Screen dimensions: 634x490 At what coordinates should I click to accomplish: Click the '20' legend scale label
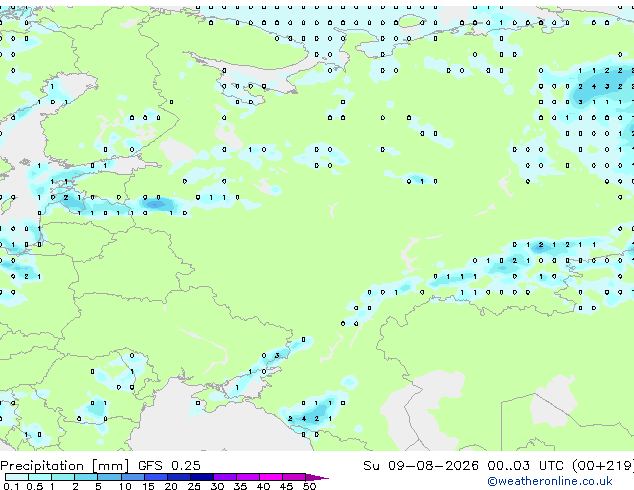[x=171, y=486]
